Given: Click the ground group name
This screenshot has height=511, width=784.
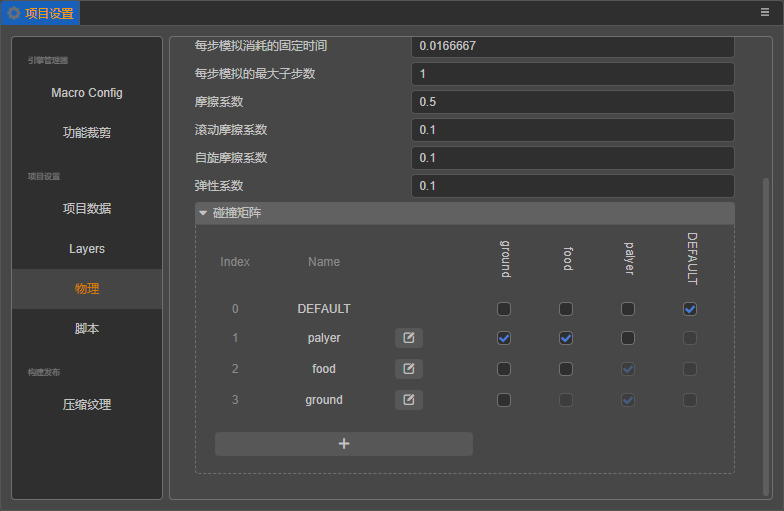Looking at the screenshot, I should tap(324, 400).
